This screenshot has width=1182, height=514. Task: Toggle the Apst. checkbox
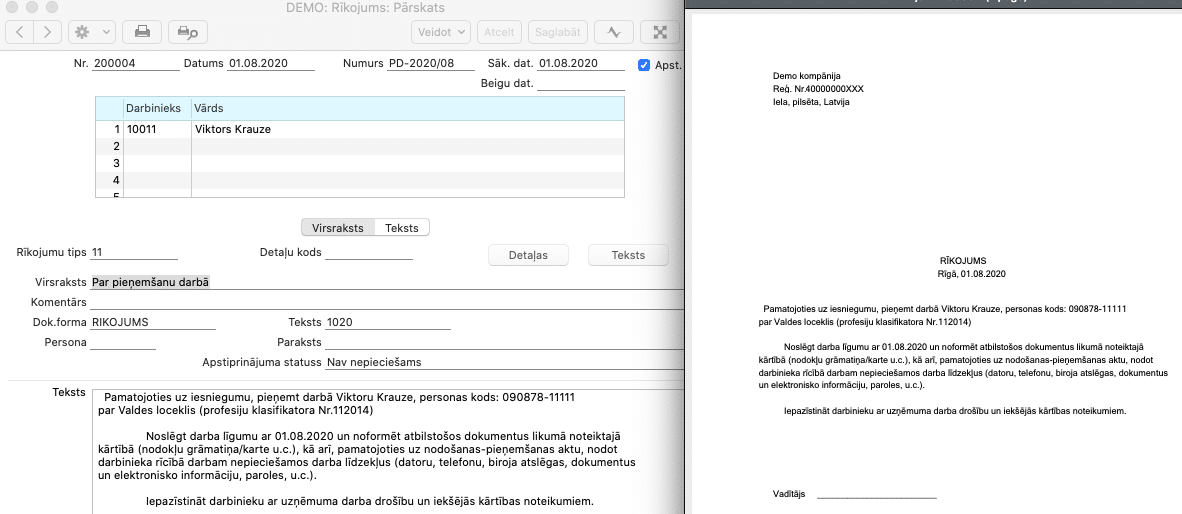point(644,66)
